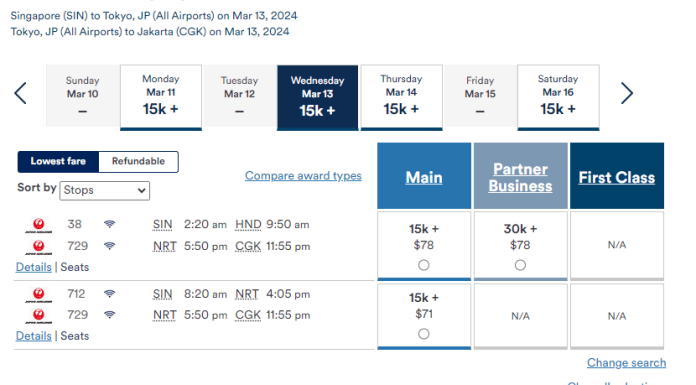
Task: Click the Change search link
Action: pos(626,363)
